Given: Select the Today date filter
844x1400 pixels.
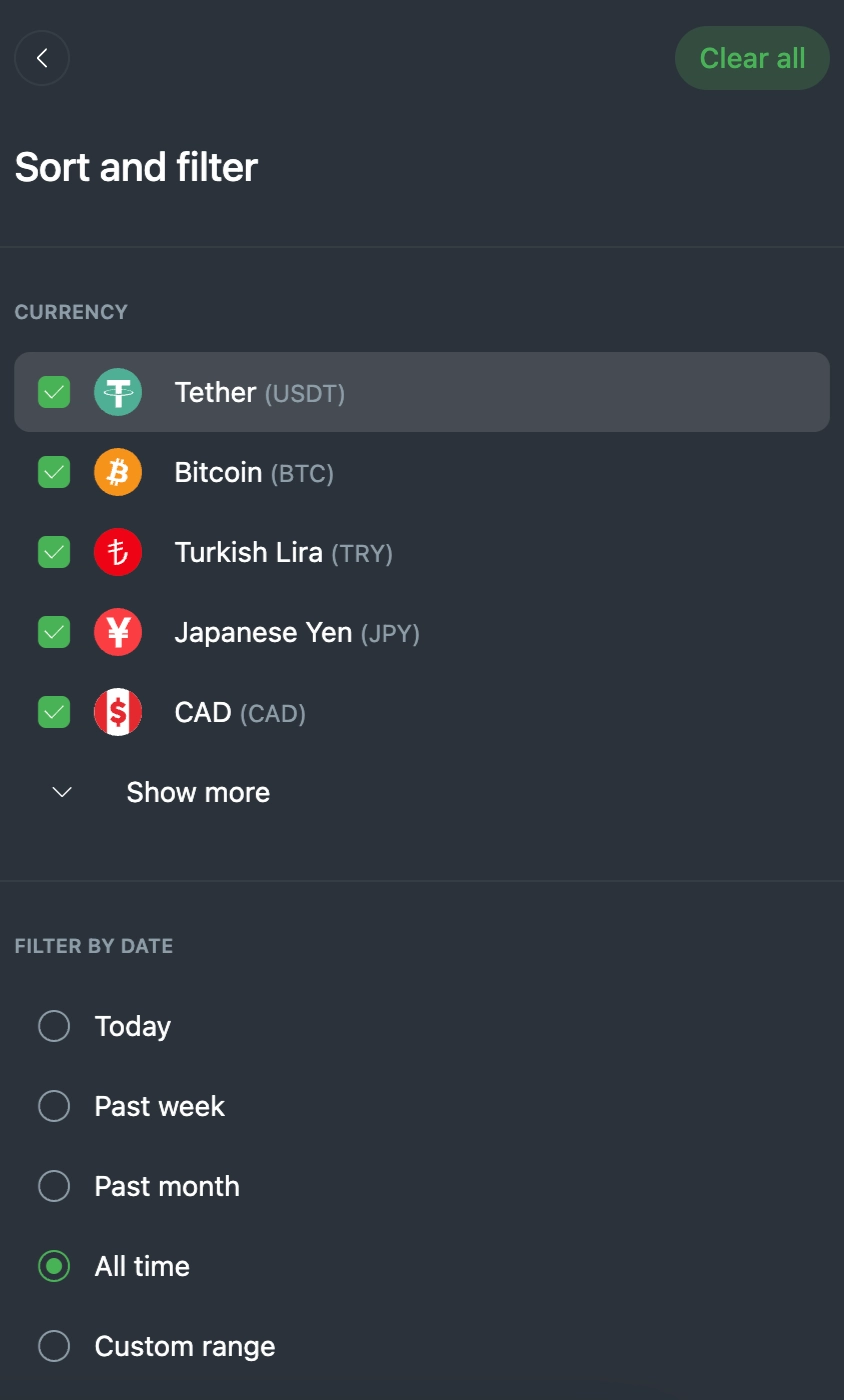Looking at the screenshot, I should pyautogui.click(x=54, y=1026).
